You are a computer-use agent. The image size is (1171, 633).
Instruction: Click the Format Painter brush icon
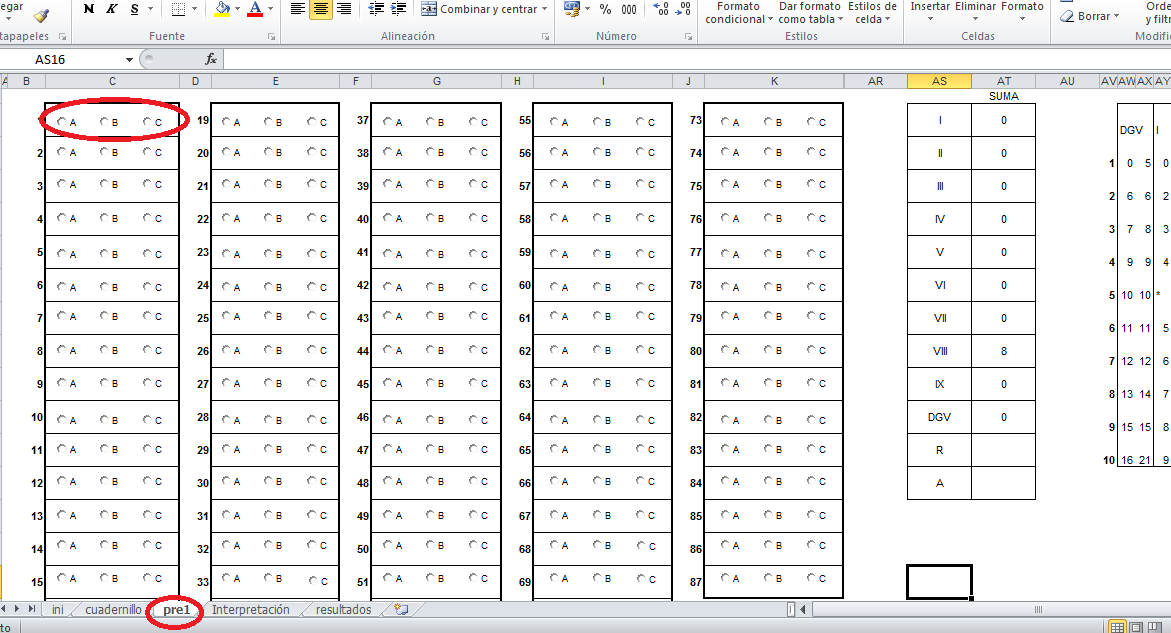40,14
